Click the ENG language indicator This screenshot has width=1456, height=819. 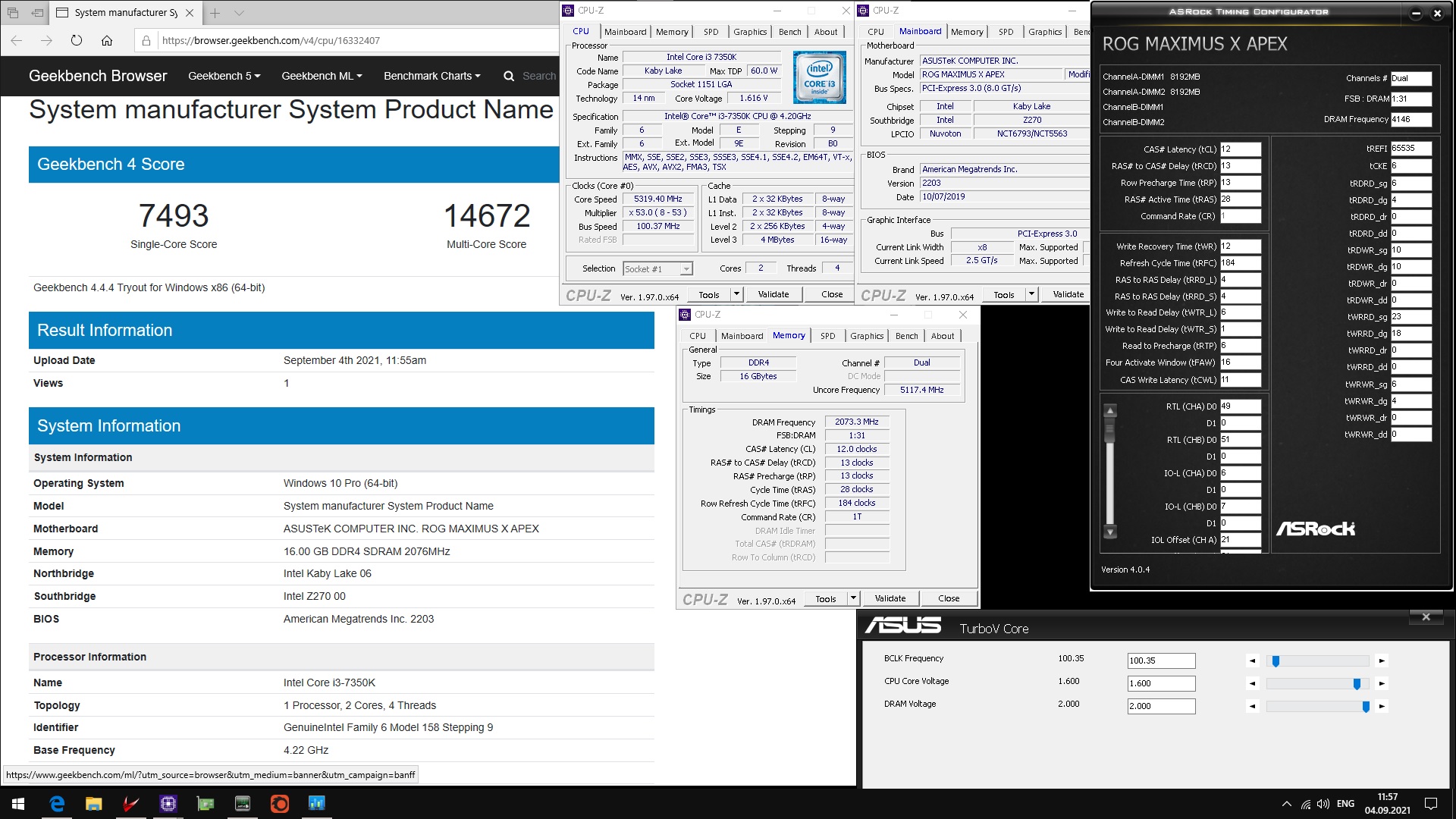click(x=1345, y=804)
